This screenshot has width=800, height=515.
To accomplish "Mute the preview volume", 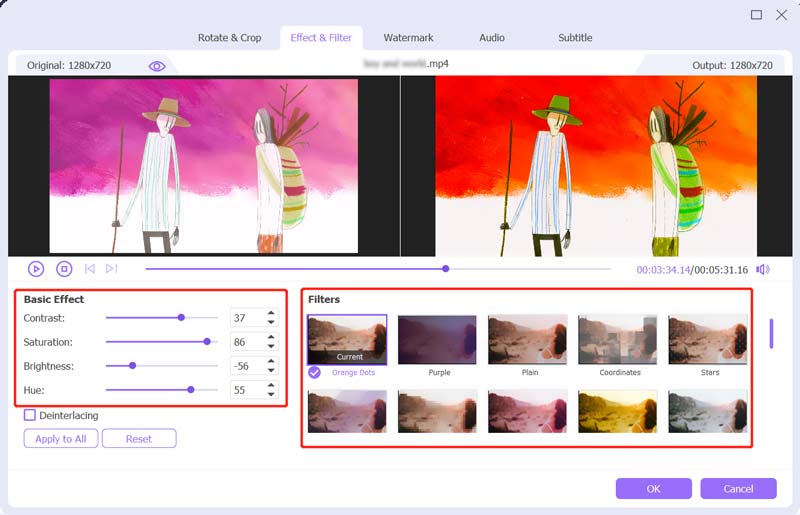I will (x=763, y=269).
